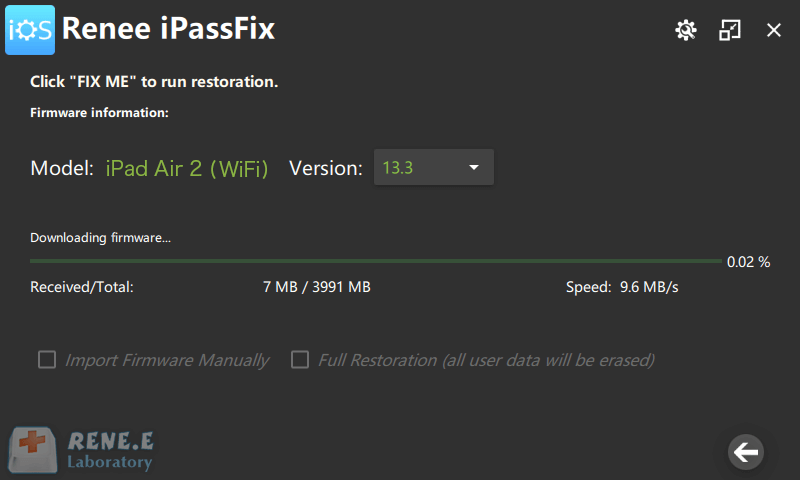Viewport: 800px width, 480px height.
Task: Click the iOS app logo icon
Action: 30,30
